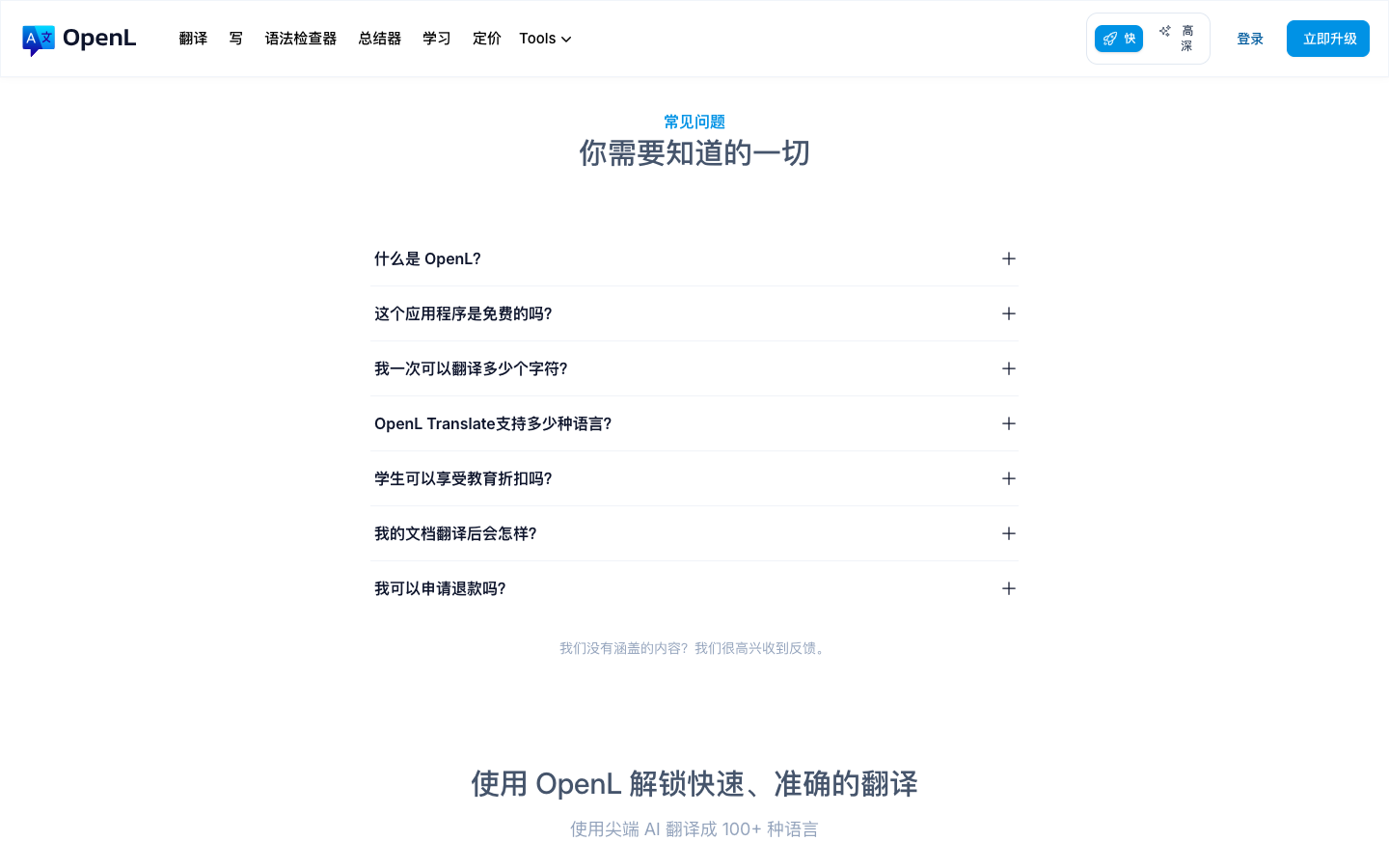Expand plus icon for 我可以申请退款吗?
The height and width of the screenshot is (868, 1389).
1009,588
